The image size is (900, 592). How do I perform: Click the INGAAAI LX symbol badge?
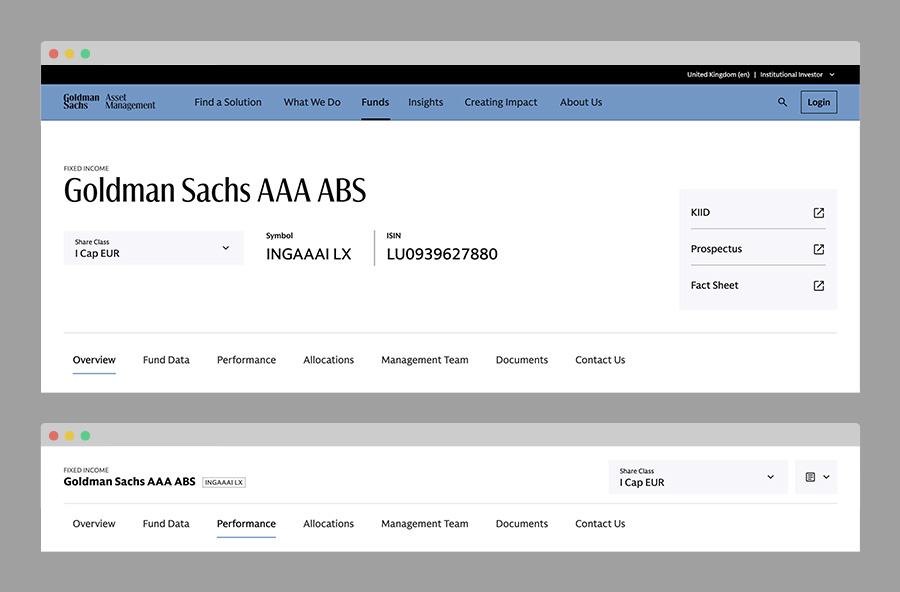224,482
